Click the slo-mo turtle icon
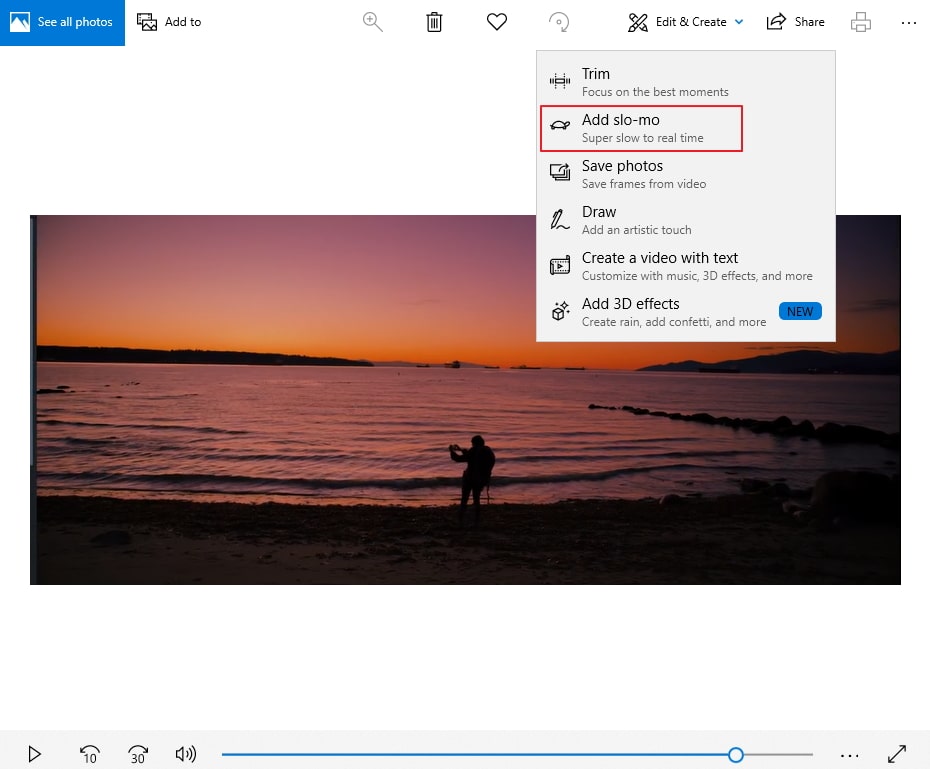 click(560, 125)
